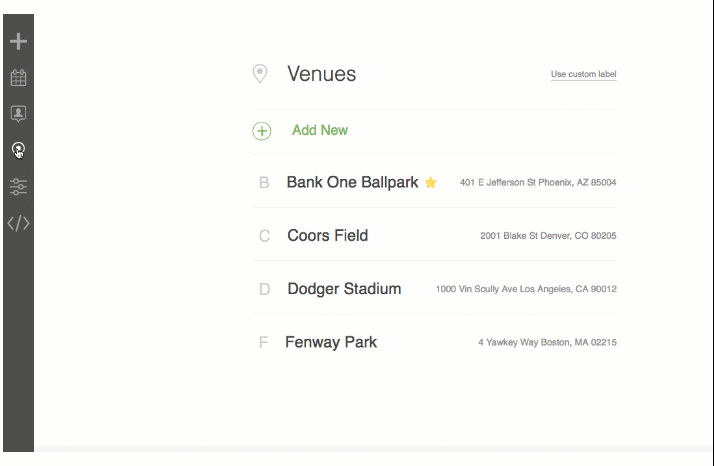Open the calendar icon in the sidebar
This screenshot has height=466, width=714.
tap(18, 77)
